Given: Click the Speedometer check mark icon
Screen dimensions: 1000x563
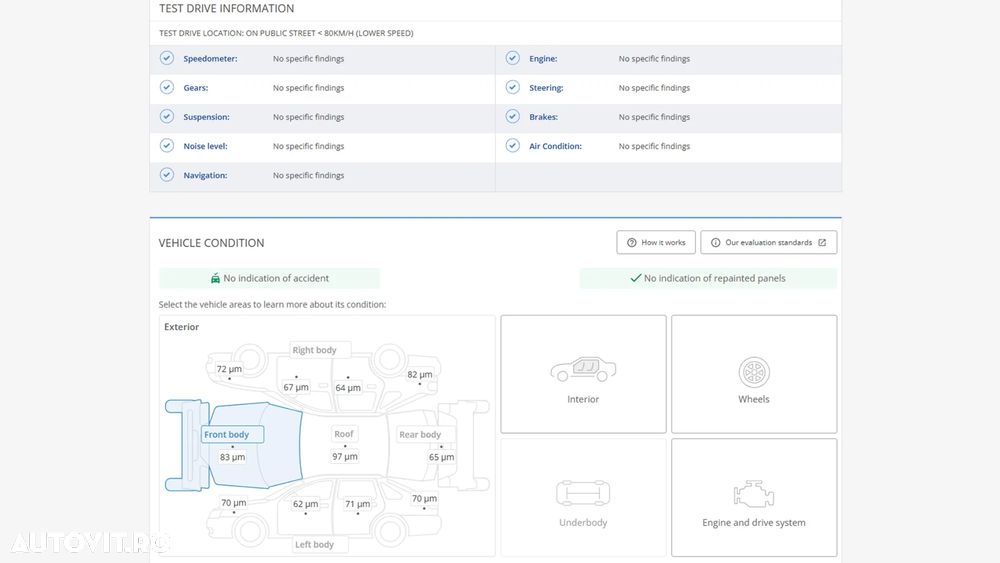Looking at the screenshot, I should point(167,59).
